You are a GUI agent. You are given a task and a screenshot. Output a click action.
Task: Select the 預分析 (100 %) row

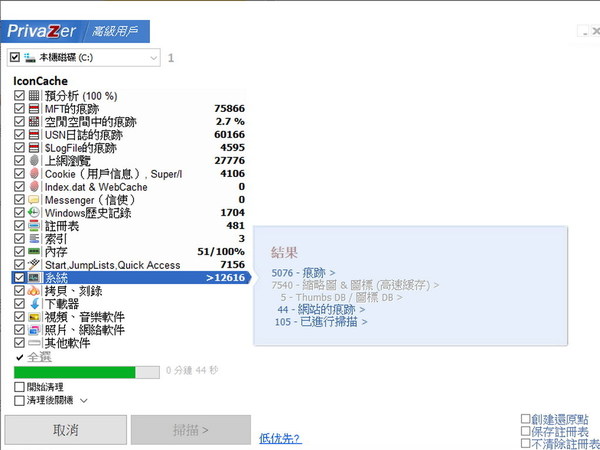pyautogui.click(x=129, y=96)
